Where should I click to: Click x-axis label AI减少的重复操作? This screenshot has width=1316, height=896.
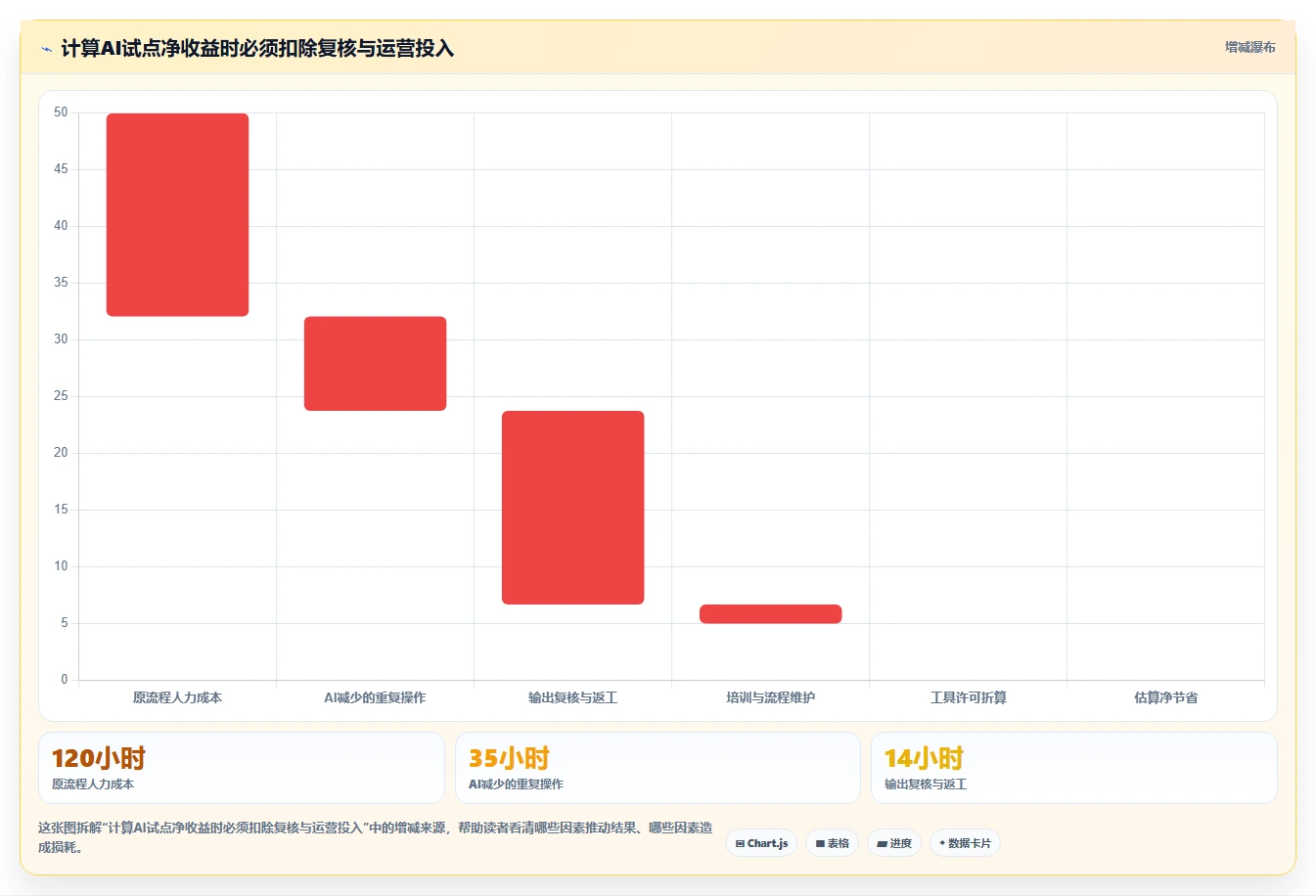tap(375, 697)
